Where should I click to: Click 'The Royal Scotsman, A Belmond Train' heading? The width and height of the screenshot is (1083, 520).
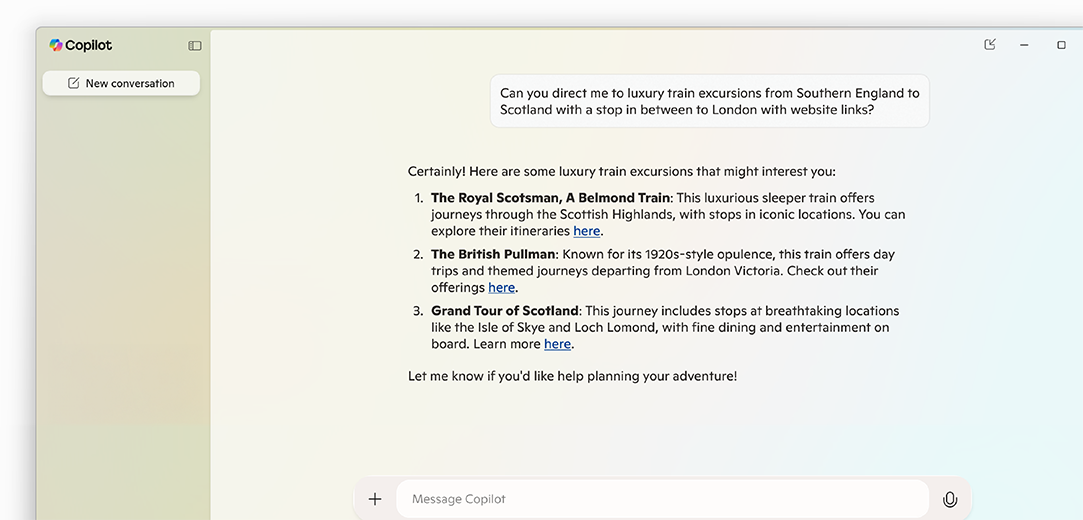550,198
